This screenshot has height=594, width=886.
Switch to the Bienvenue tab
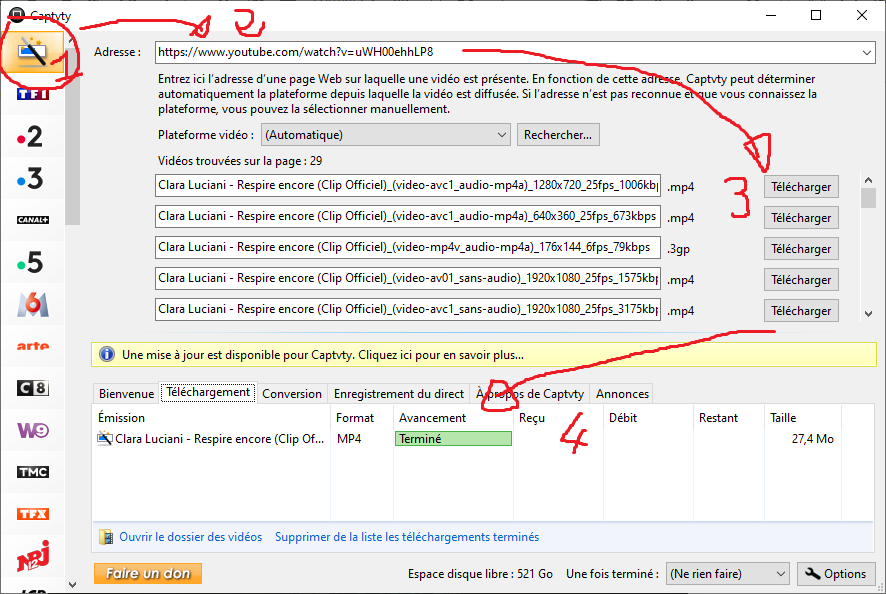126,393
